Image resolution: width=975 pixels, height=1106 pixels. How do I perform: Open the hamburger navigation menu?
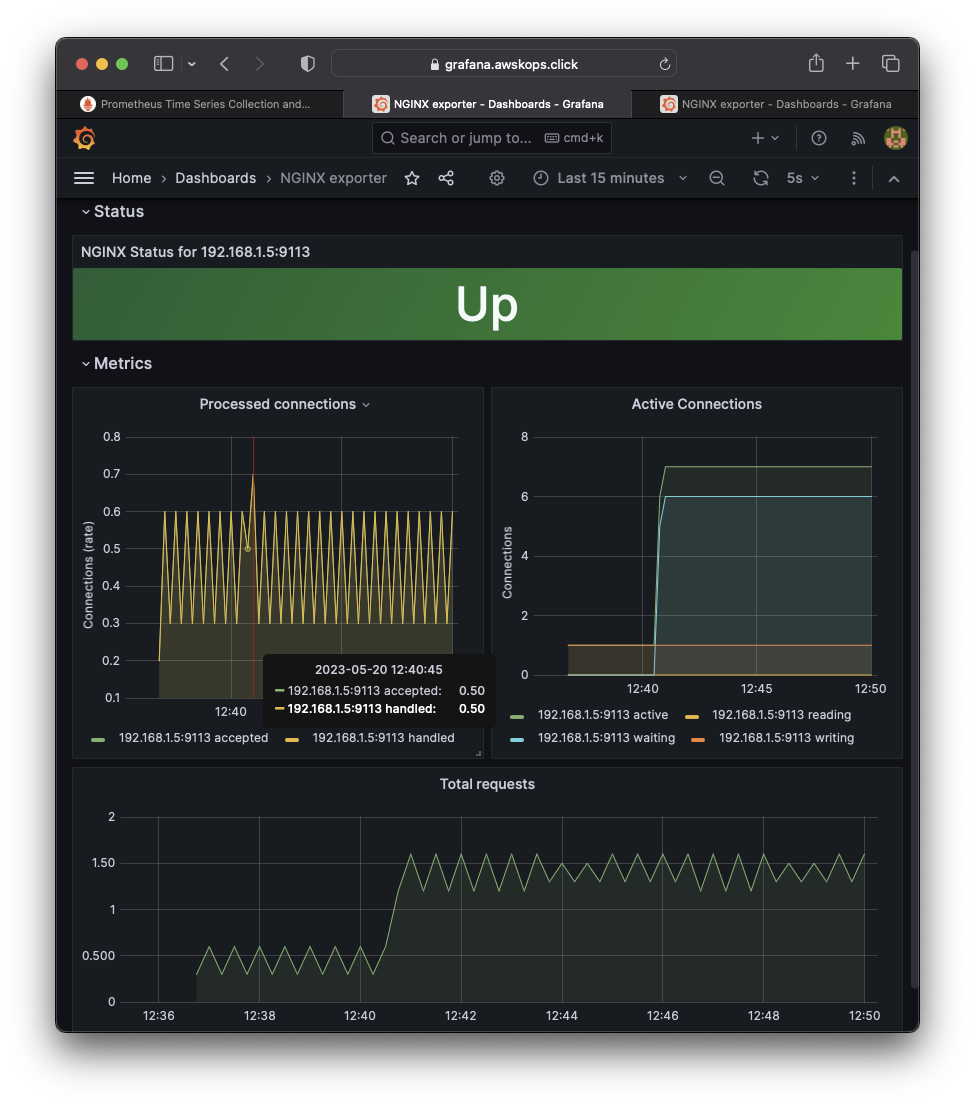coord(84,178)
